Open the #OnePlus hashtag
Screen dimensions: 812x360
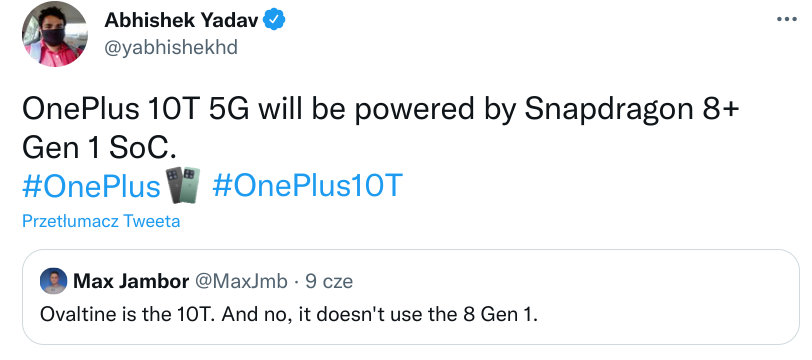pos(91,185)
